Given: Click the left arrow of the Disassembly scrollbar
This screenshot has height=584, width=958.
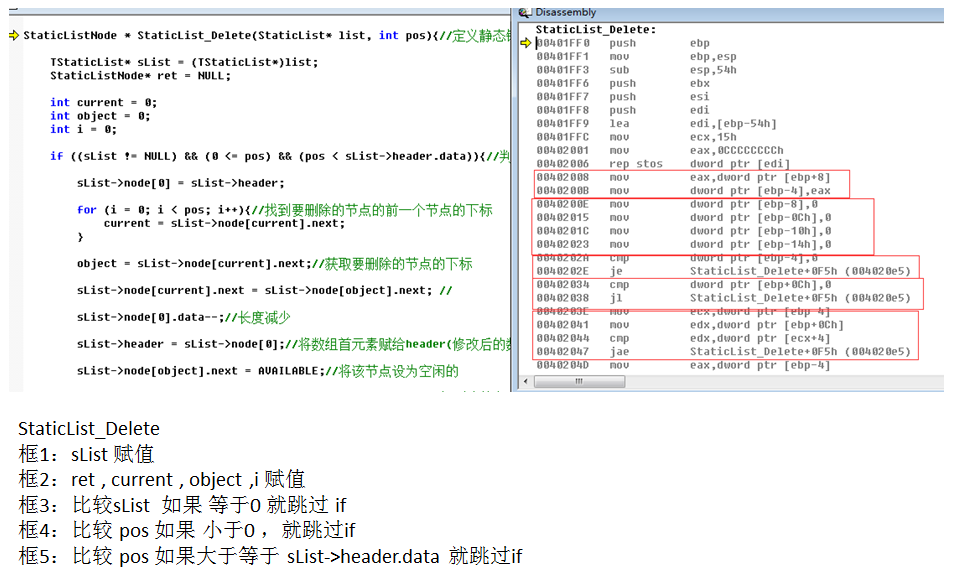Looking at the screenshot, I should (x=525, y=382).
